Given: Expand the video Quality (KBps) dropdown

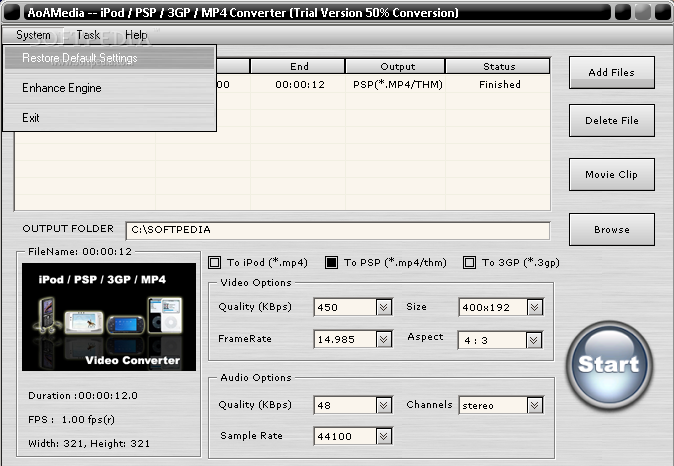Looking at the screenshot, I should pyautogui.click(x=384, y=307).
